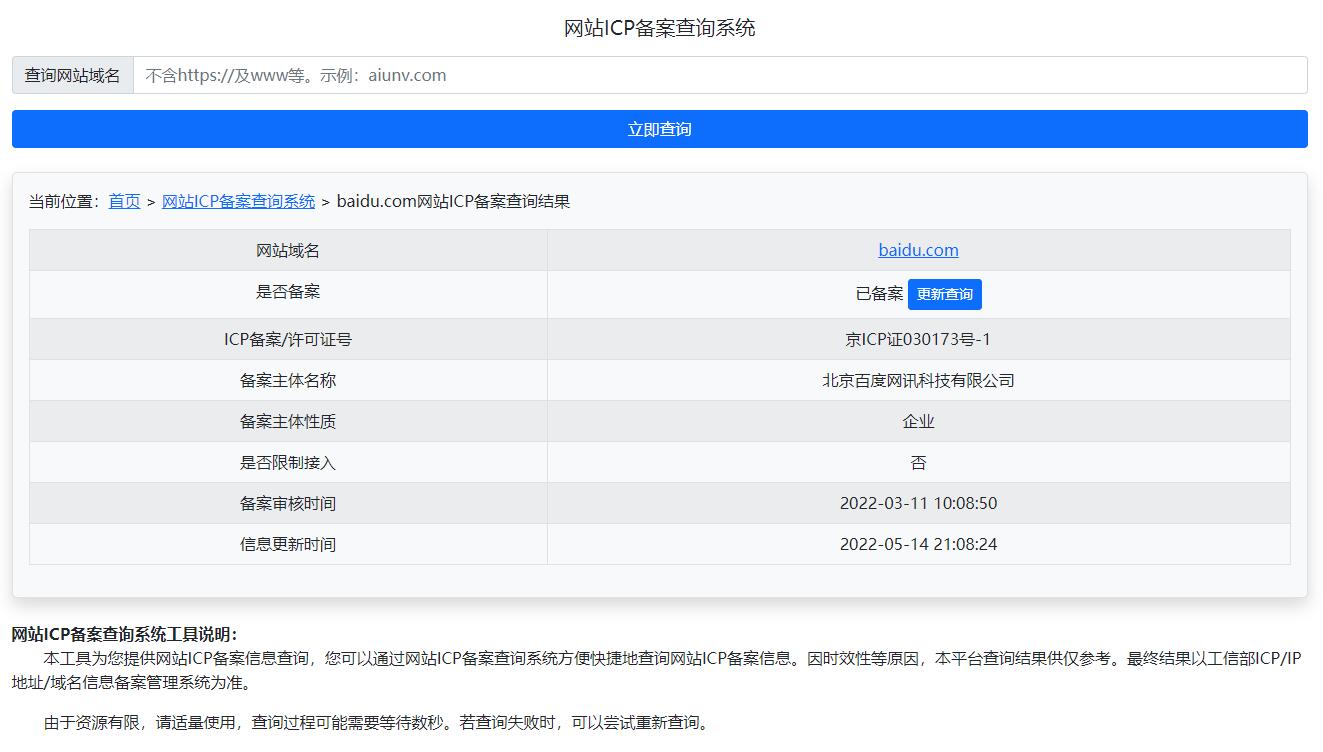Viewport: 1323px width, 752px height.
Task: Click the 否 value under 是否限制接入
Action: [x=918, y=462]
